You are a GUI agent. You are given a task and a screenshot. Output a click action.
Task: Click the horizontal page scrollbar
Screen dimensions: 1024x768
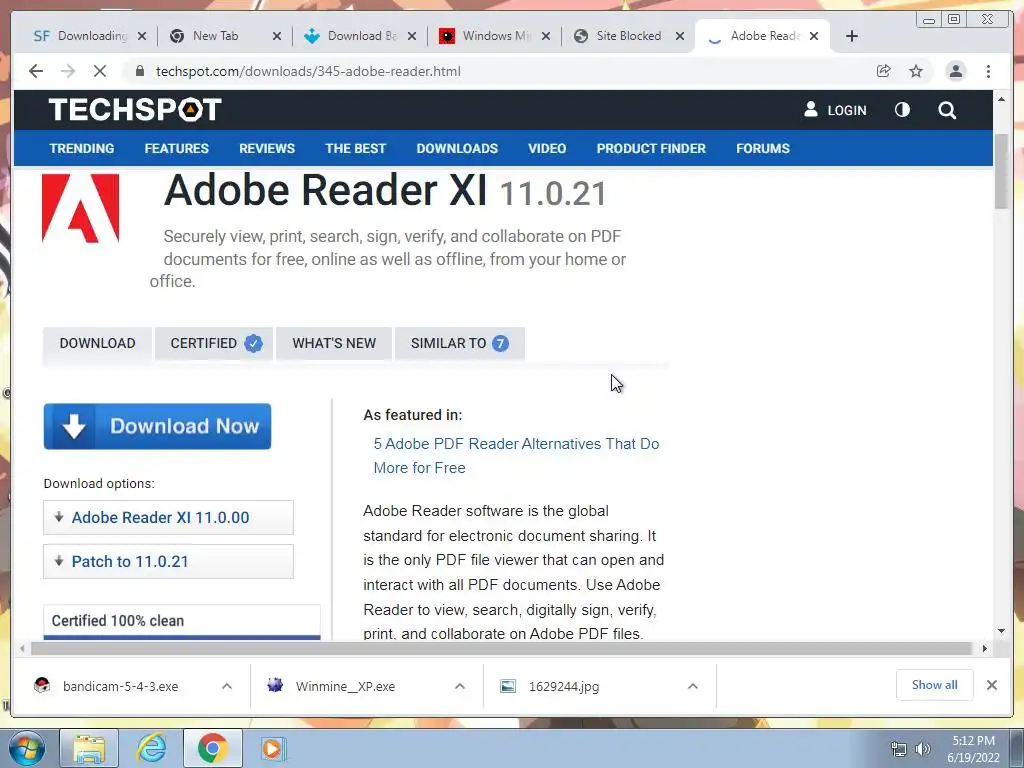pos(502,648)
